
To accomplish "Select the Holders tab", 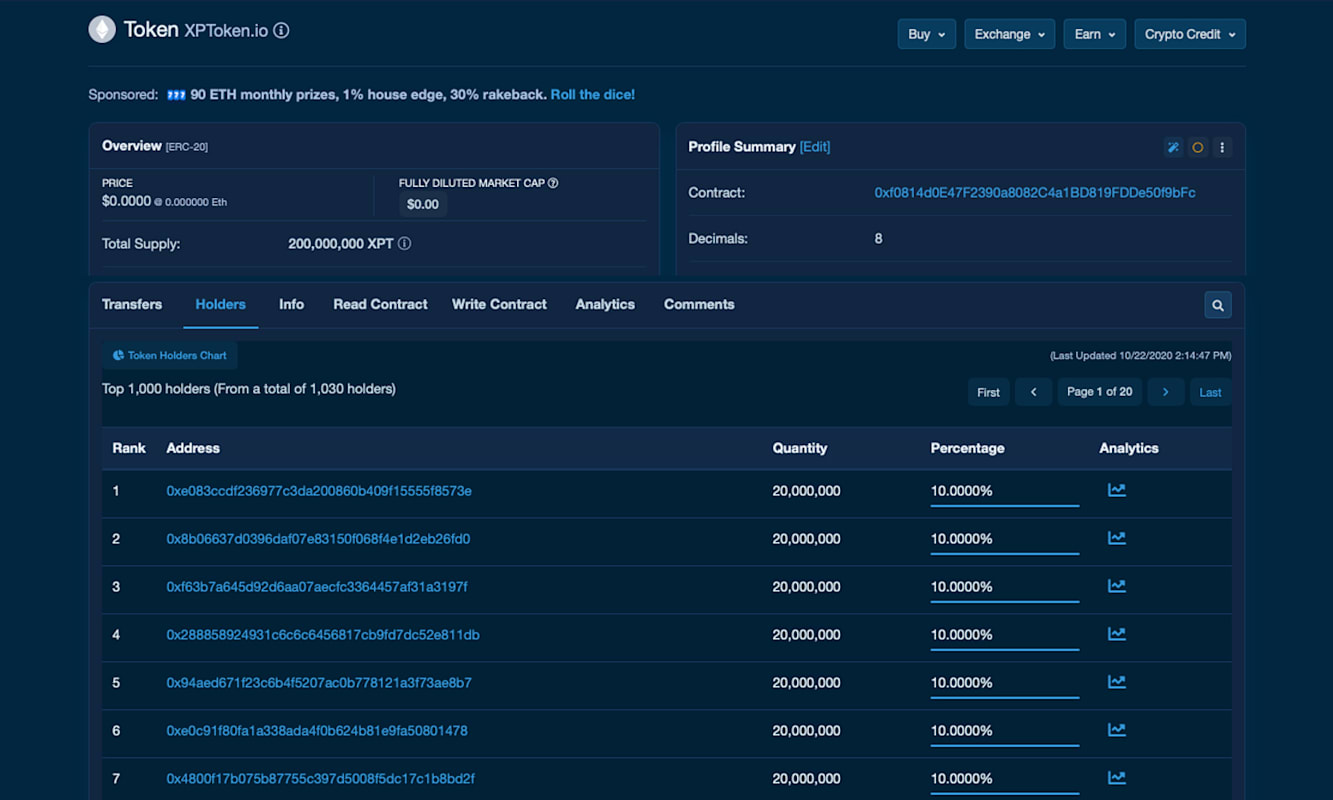I will pos(220,304).
